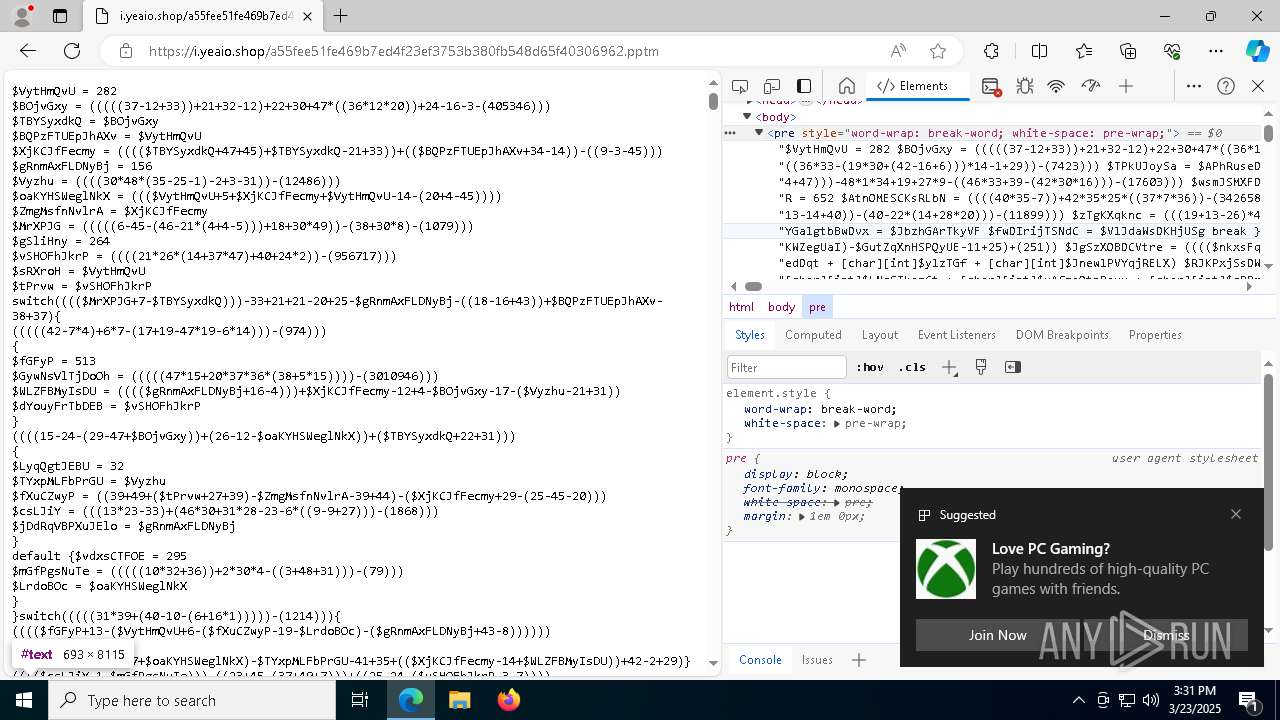The width and height of the screenshot is (1280, 720).
Task: Collapse the pre element node
Action: pos(759,132)
